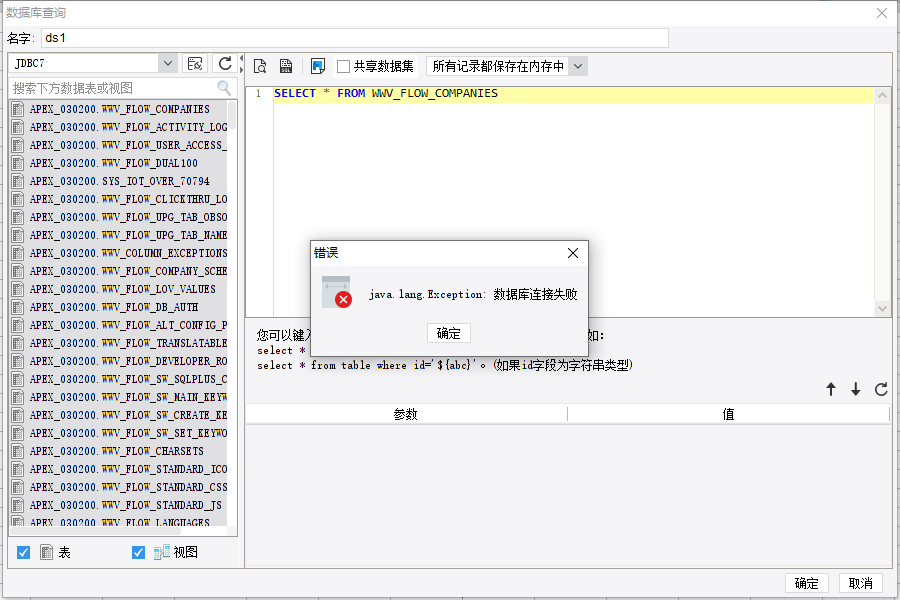Click the search magnifier icon
Screen dimensions: 900x600
click(x=224, y=88)
